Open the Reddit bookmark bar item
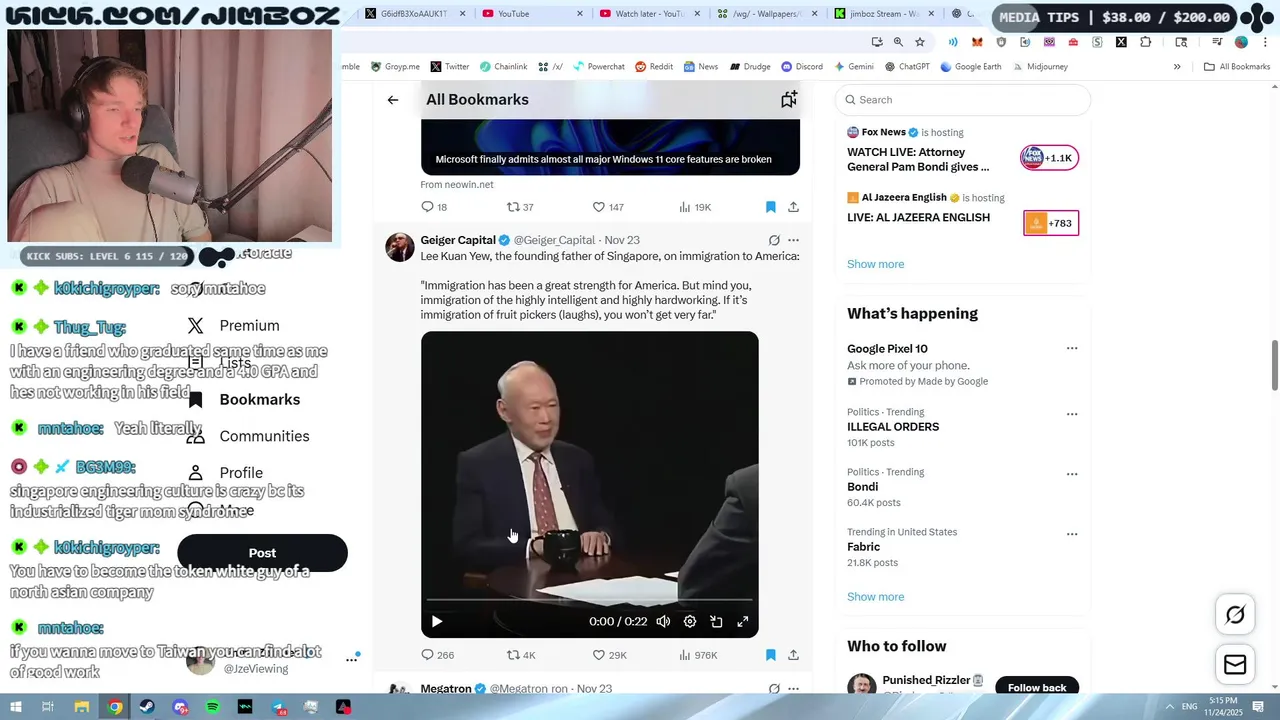 point(654,67)
